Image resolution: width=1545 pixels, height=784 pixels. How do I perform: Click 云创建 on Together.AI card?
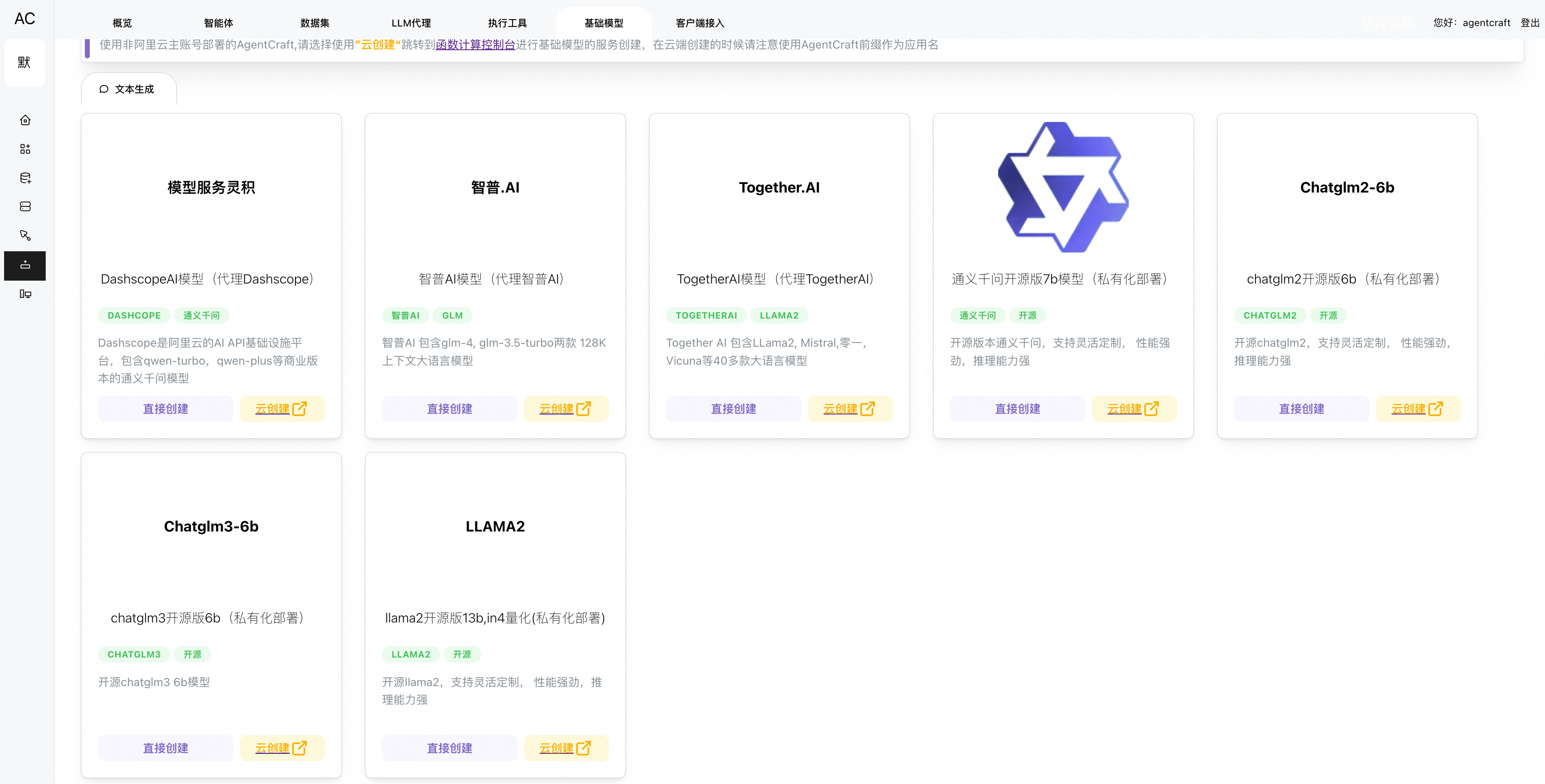tap(850, 409)
